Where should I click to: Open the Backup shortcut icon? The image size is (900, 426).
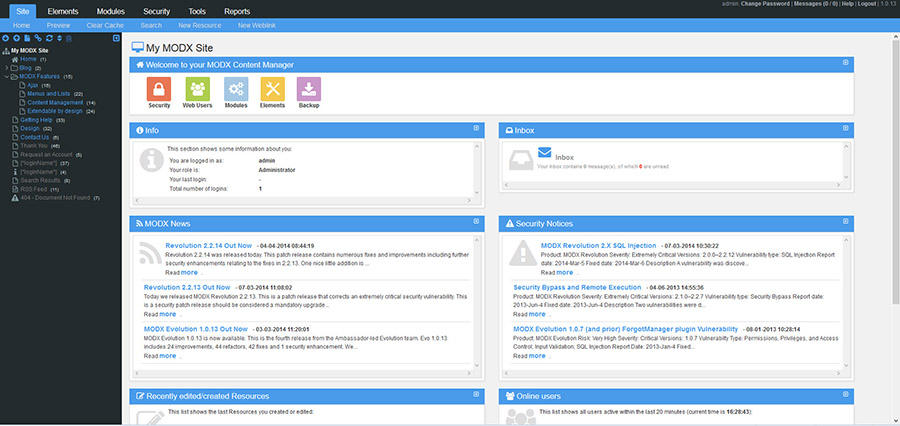tap(309, 89)
